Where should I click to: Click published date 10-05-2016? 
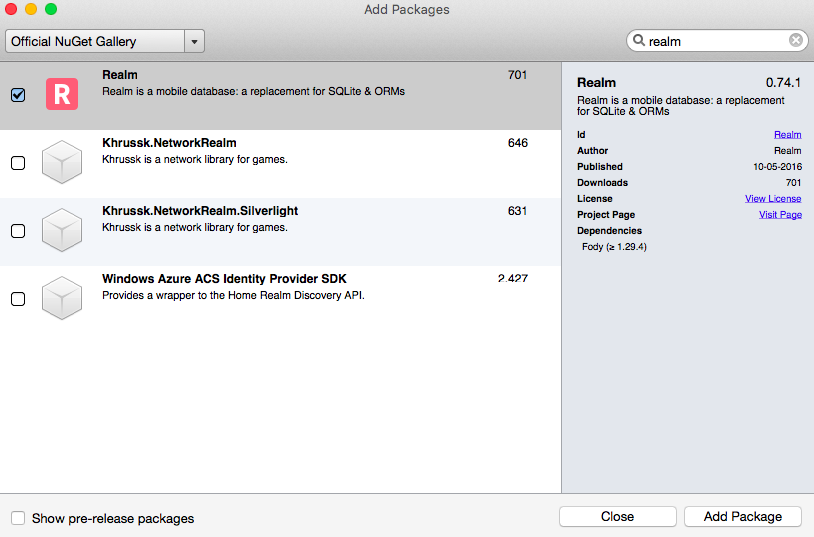coord(777,167)
